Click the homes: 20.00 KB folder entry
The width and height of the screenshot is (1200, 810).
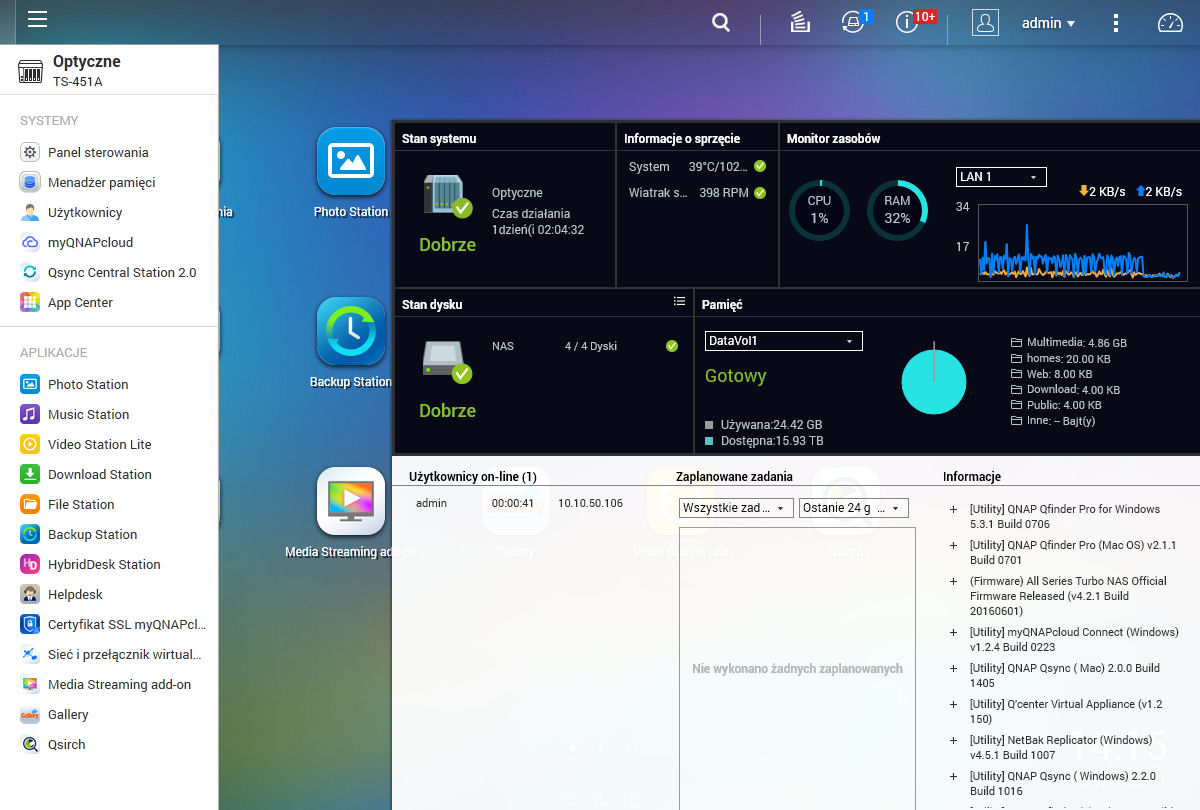pos(1061,358)
